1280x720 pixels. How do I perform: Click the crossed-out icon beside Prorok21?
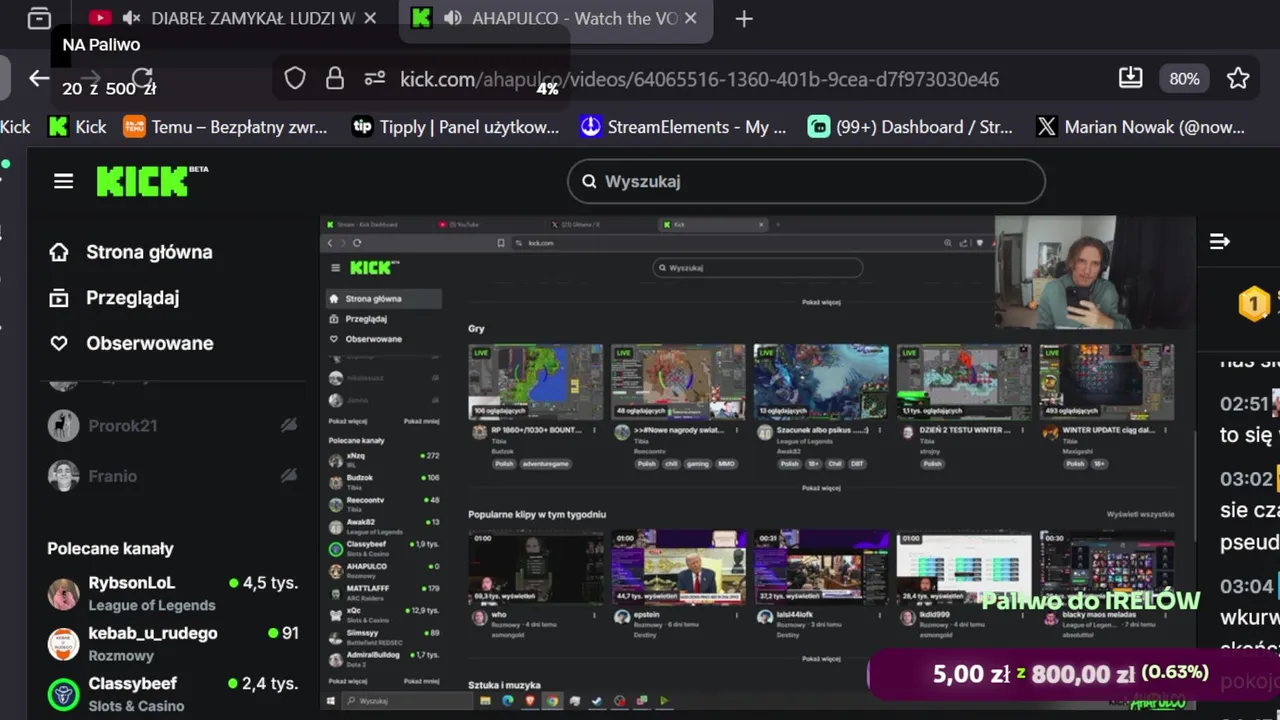289,426
